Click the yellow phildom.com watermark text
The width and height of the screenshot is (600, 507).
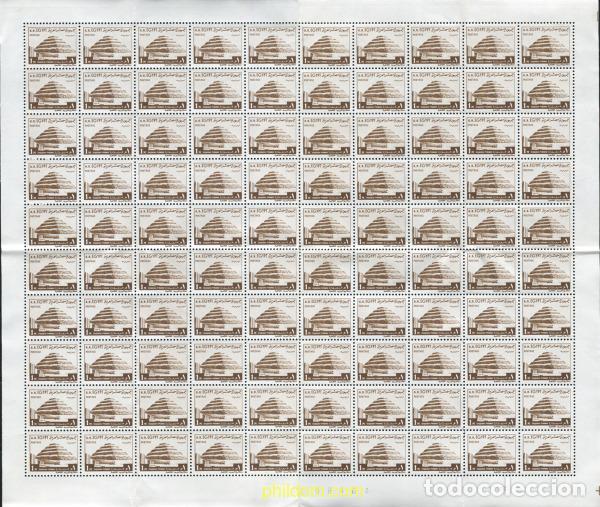pyautogui.click(x=313, y=491)
